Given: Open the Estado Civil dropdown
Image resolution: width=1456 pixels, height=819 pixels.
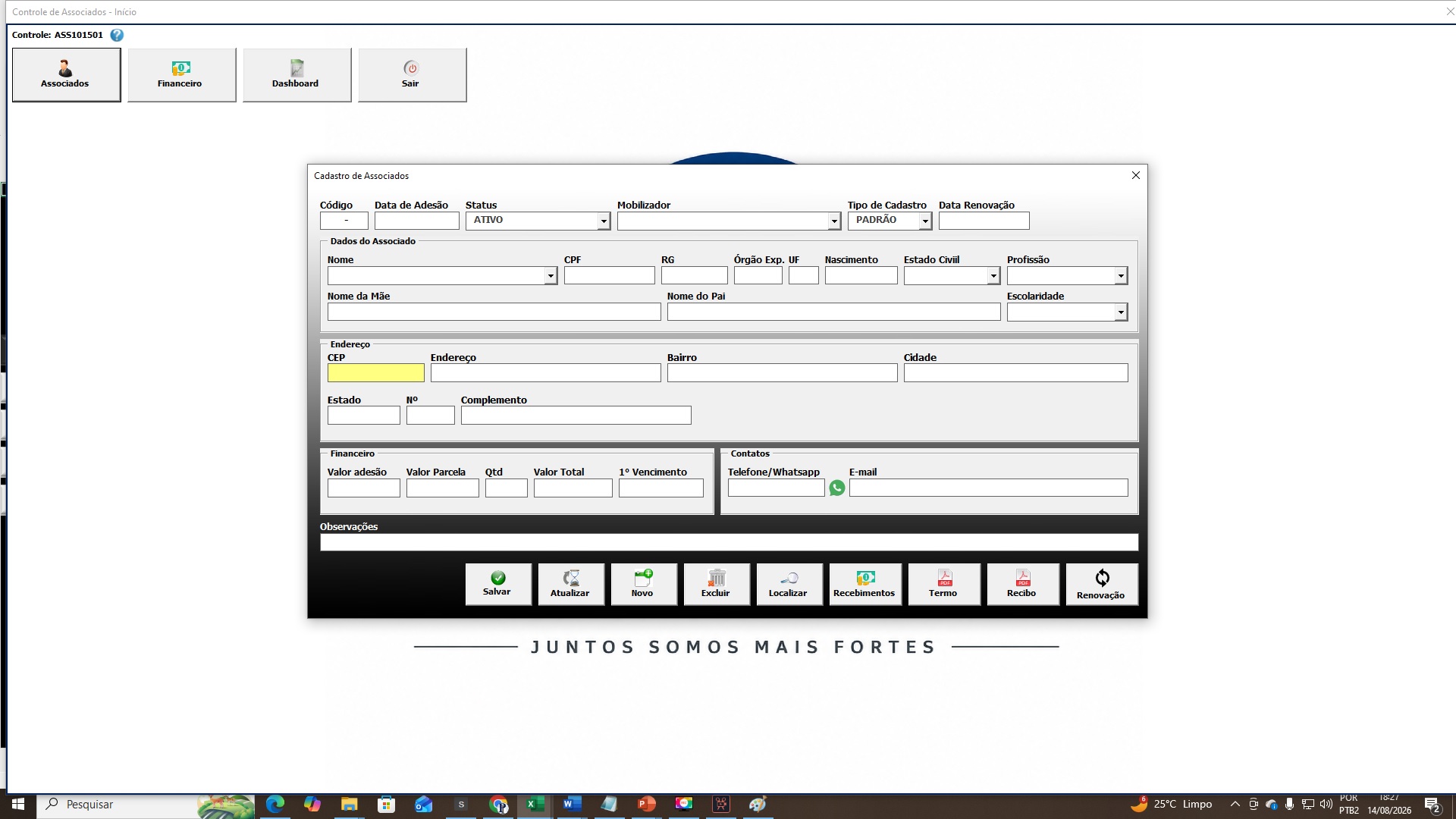Looking at the screenshot, I should tap(993, 276).
